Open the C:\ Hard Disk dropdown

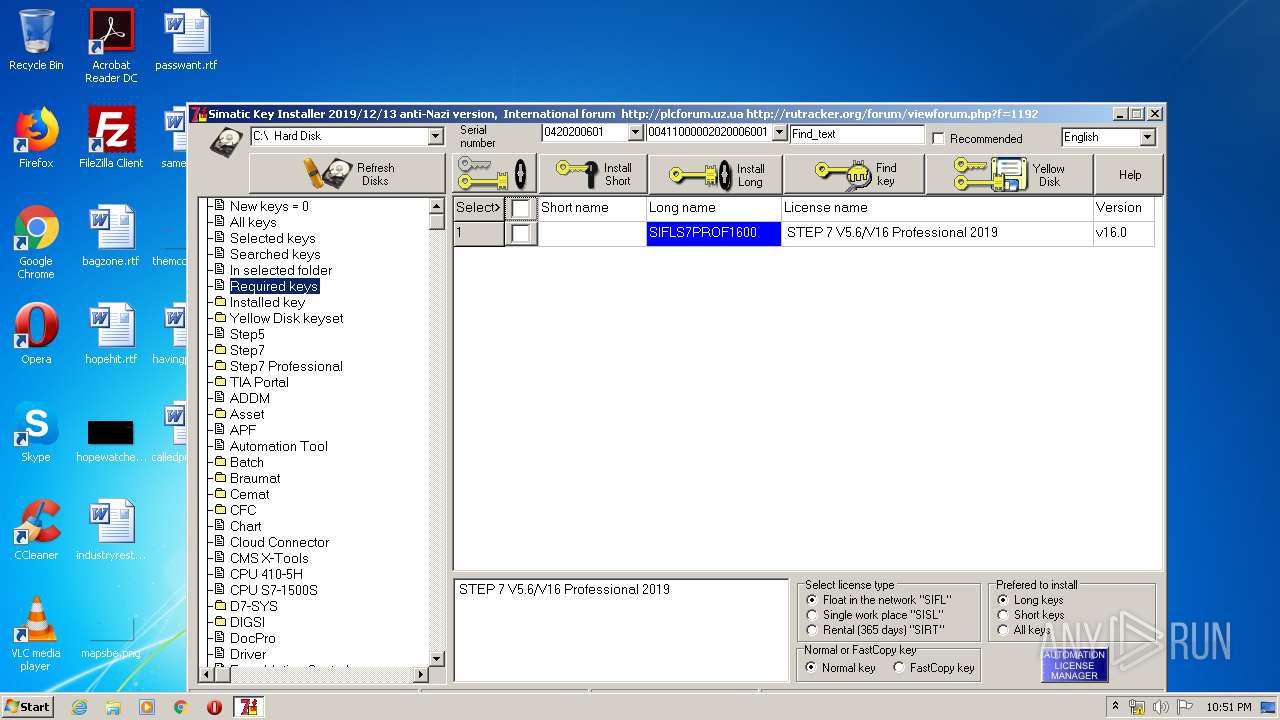435,136
